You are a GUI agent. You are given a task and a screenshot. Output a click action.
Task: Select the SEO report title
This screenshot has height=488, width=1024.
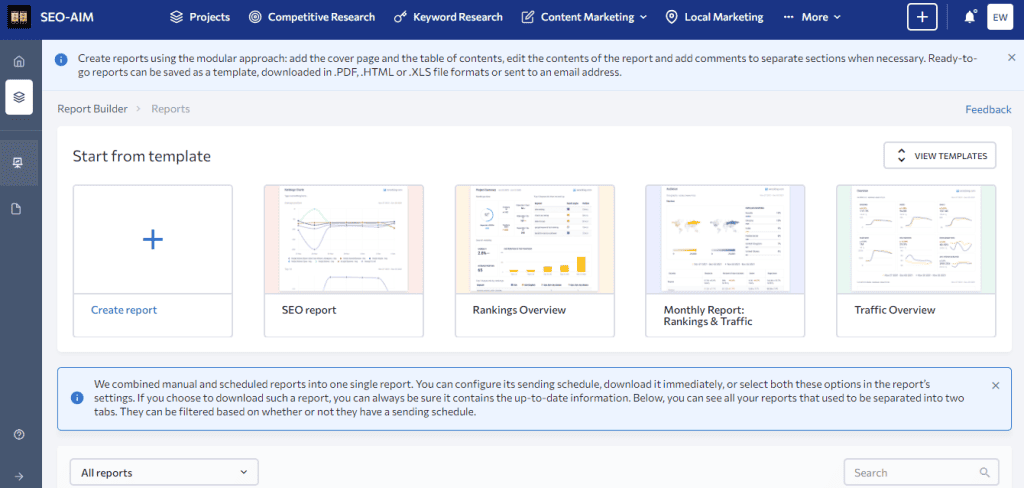coord(309,310)
